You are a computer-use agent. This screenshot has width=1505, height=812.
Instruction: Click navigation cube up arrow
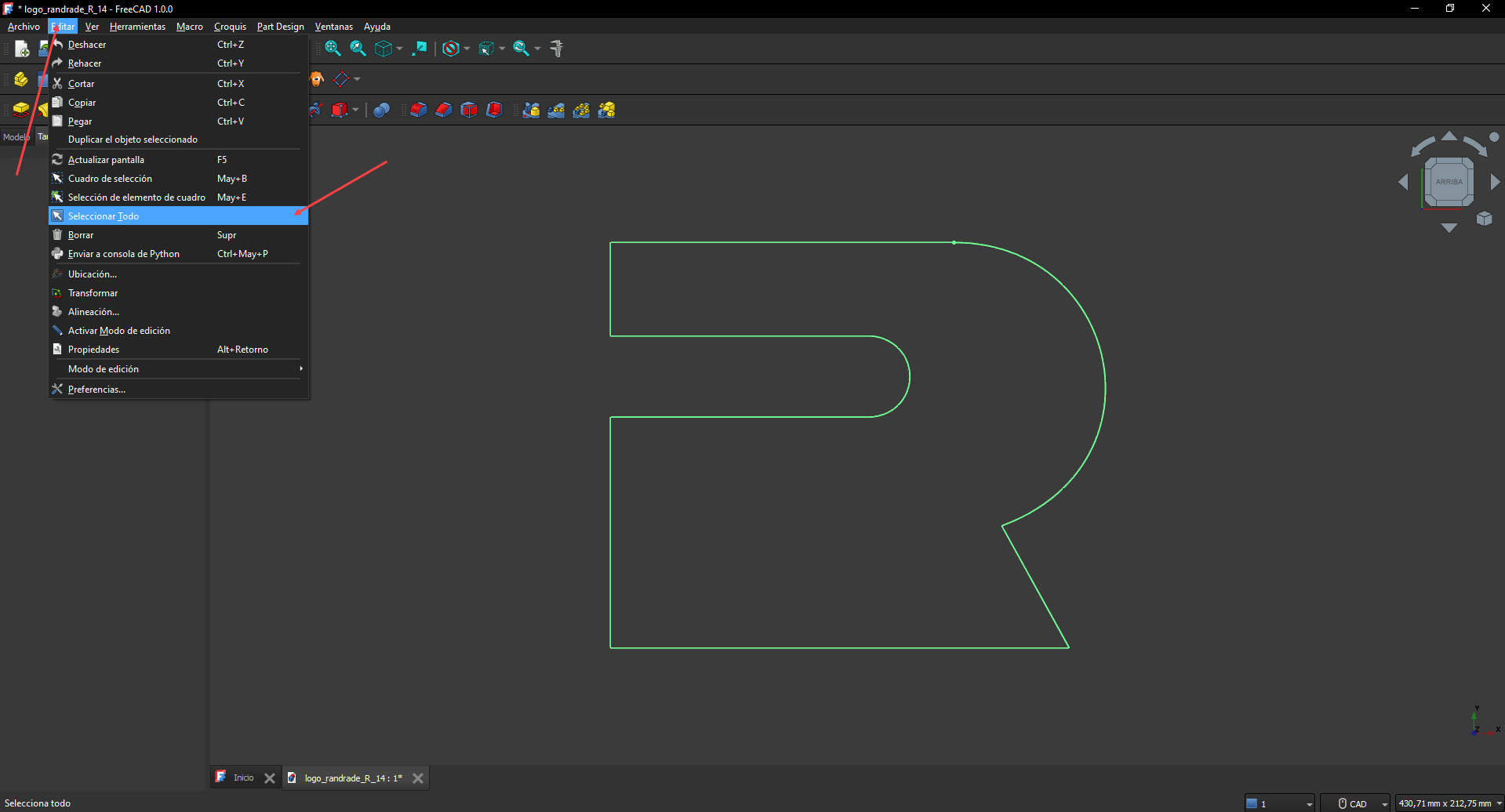point(1449,136)
